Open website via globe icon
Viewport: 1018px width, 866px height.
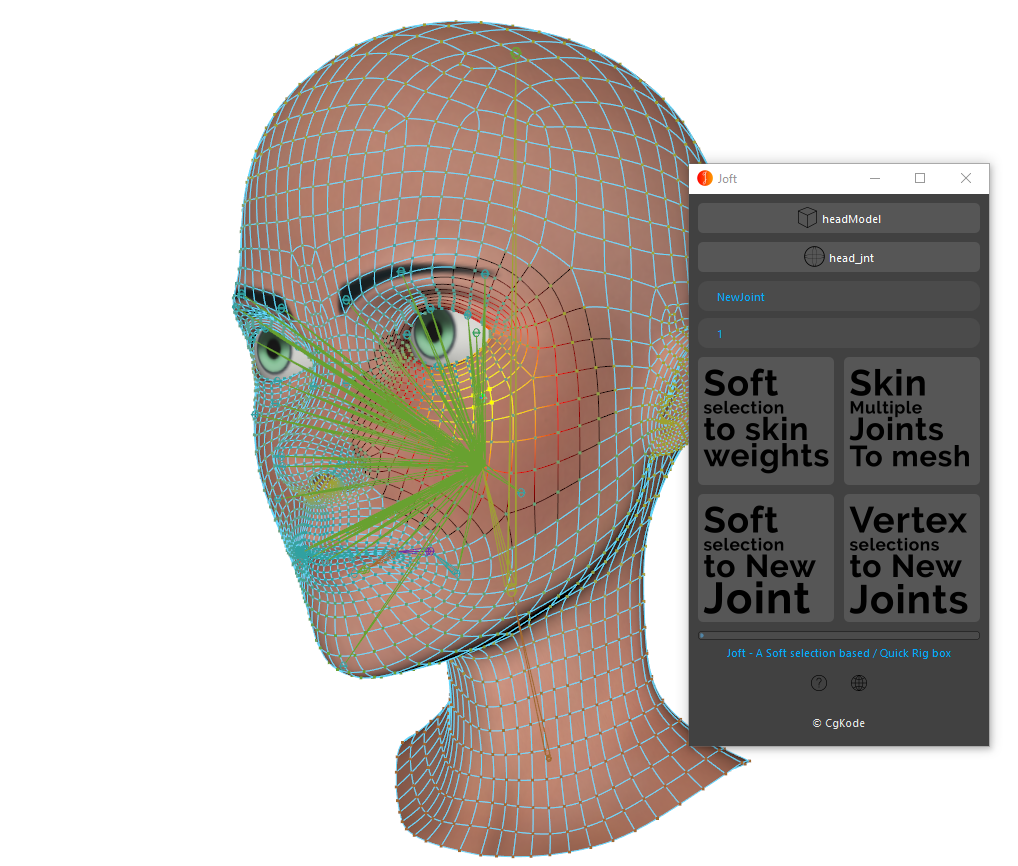[x=859, y=683]
